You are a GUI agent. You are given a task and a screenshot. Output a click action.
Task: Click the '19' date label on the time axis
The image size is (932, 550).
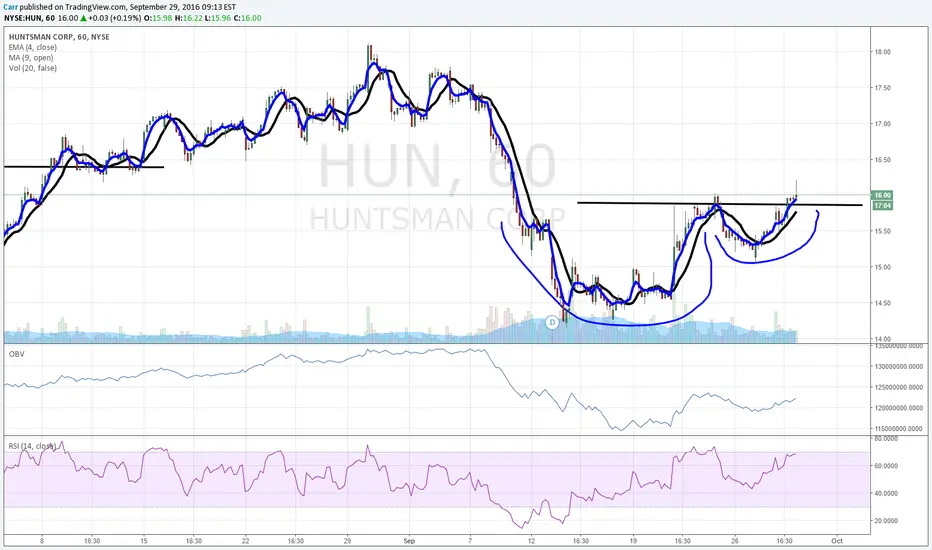point(633,541)
